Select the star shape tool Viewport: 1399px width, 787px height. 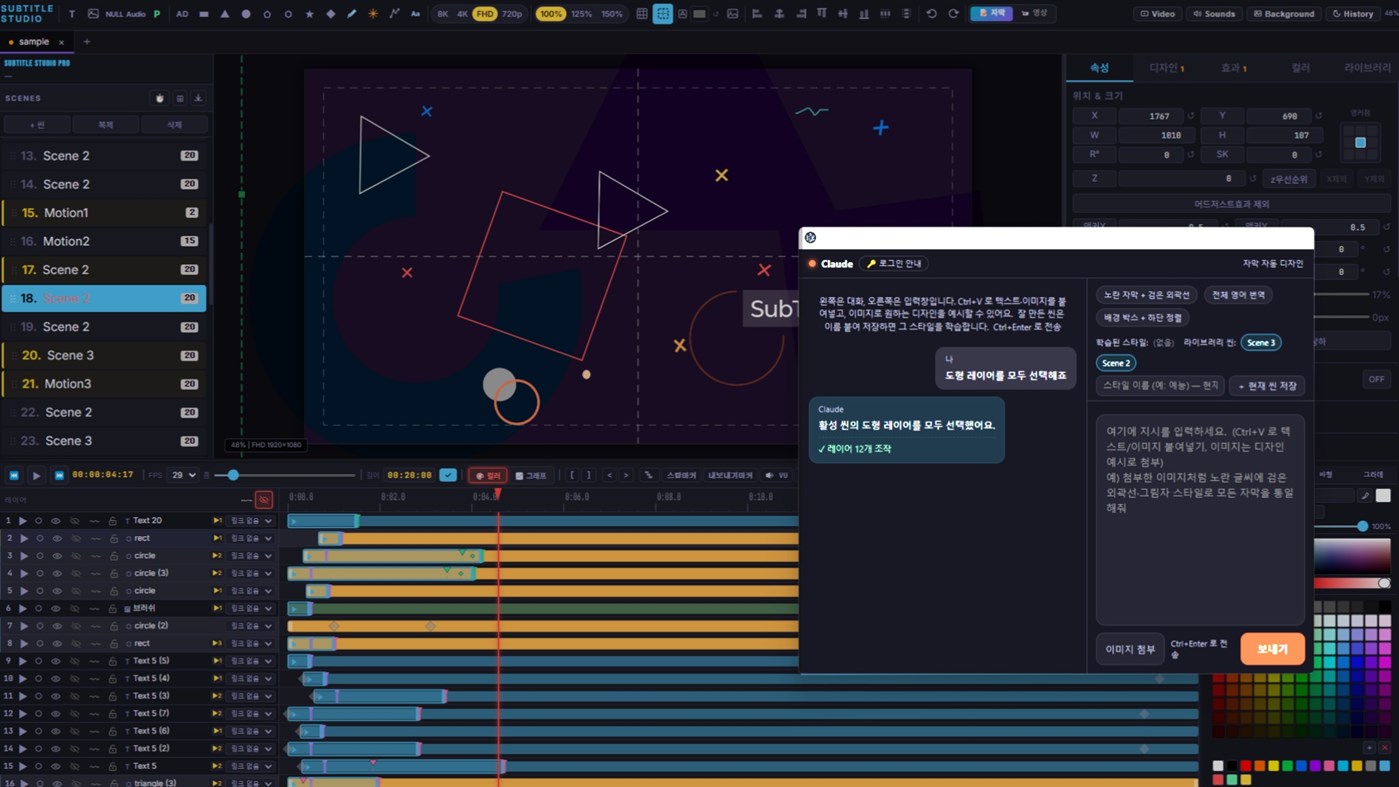tap(309, 14)
